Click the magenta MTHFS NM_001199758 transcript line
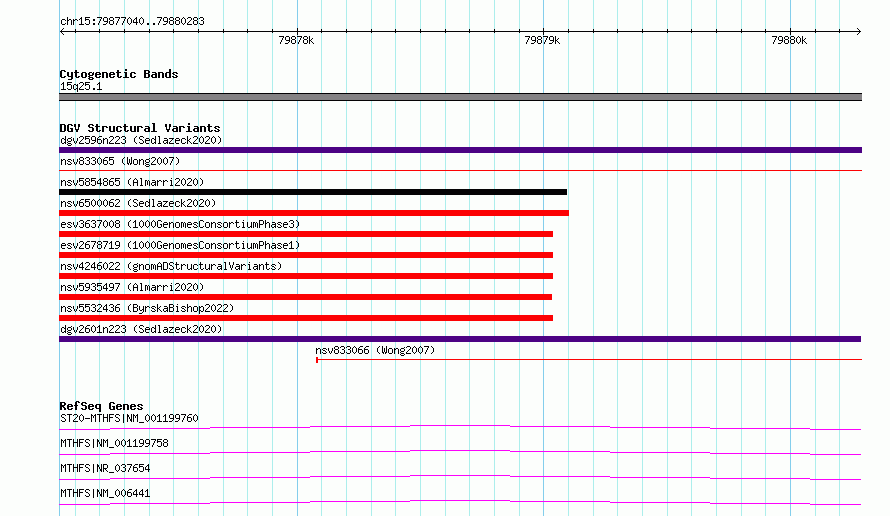890x516 pixels. (x=460, y=452)
